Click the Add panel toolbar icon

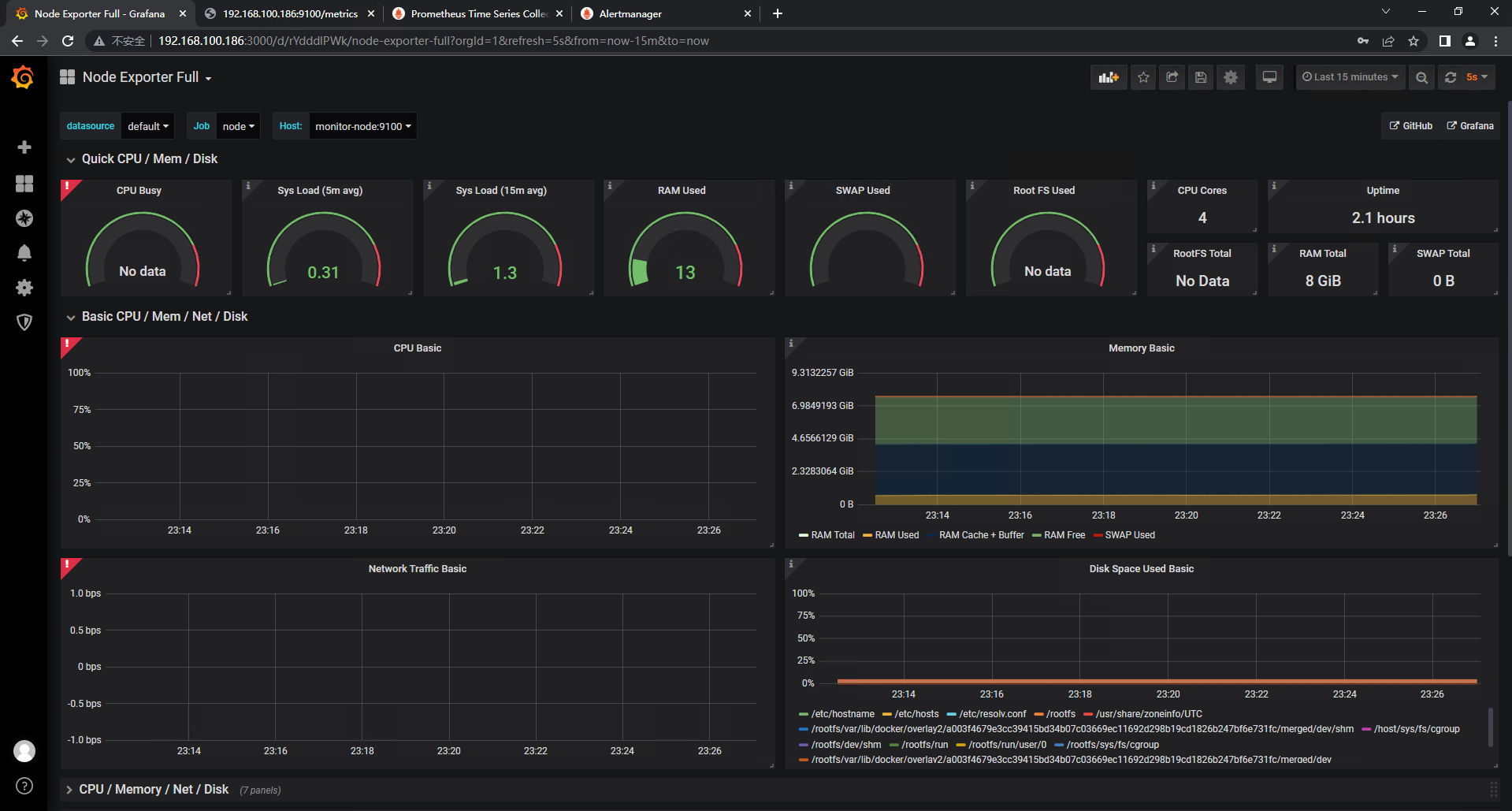[1109, 77]
